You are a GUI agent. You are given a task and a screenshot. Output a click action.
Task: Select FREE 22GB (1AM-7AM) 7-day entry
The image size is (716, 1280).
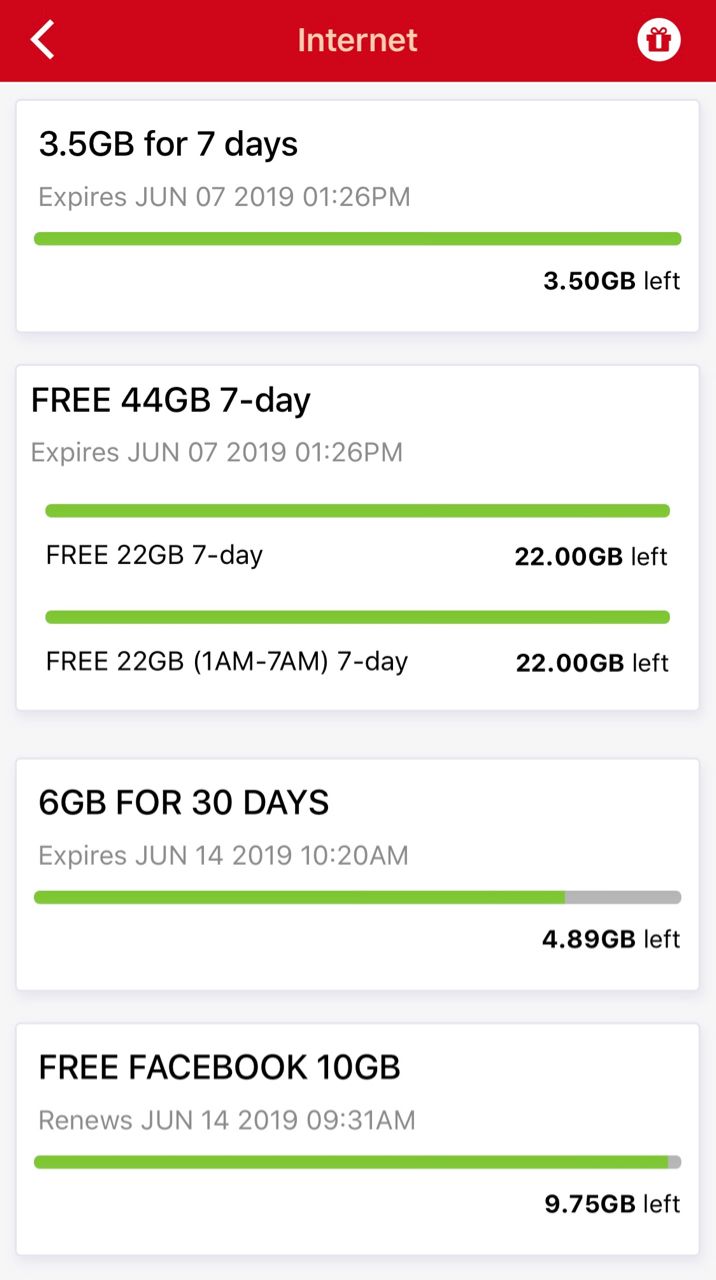pyautogui.click(x=227, y=661)
